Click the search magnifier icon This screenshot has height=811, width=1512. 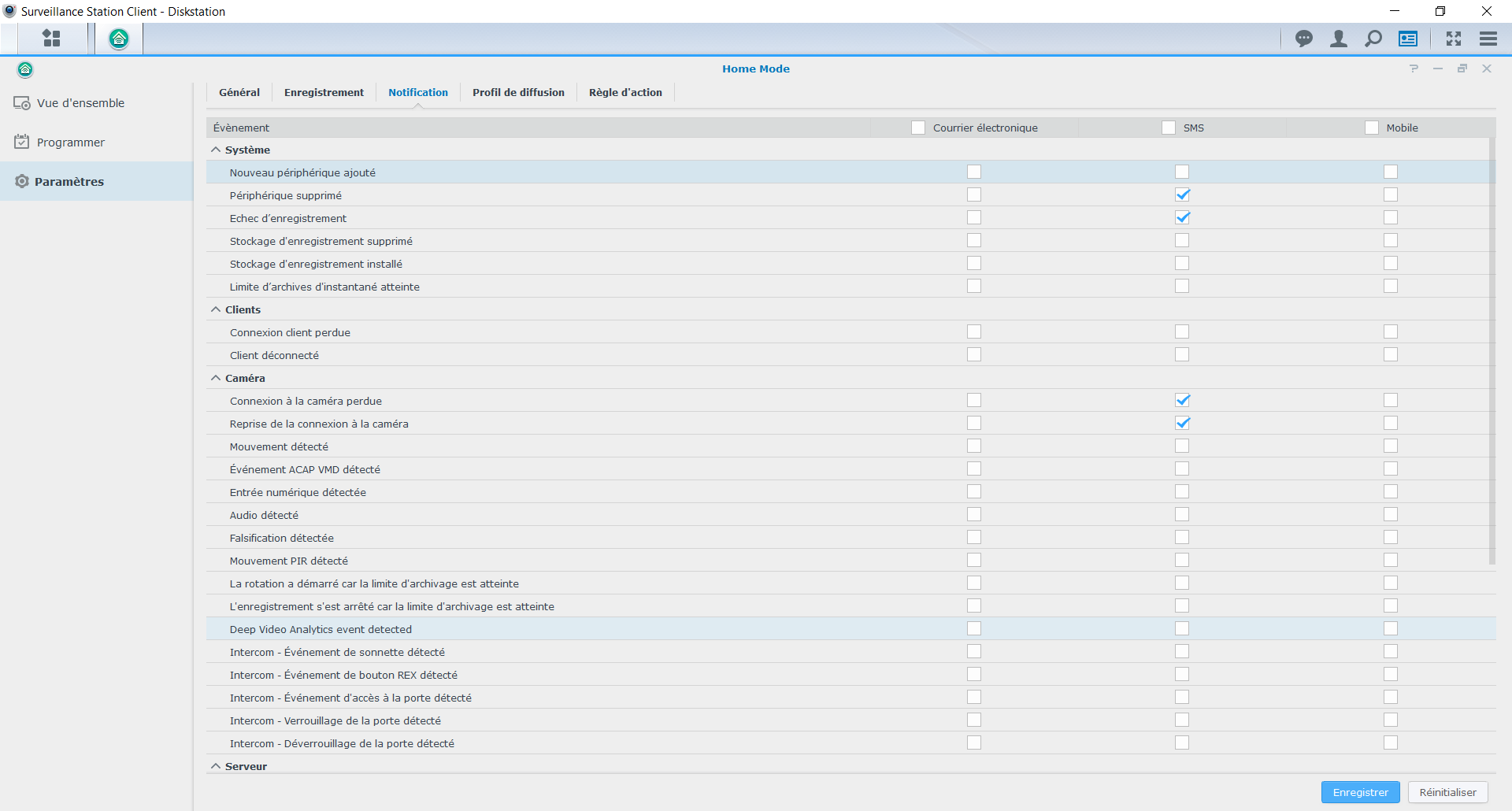coord(1373,39)
